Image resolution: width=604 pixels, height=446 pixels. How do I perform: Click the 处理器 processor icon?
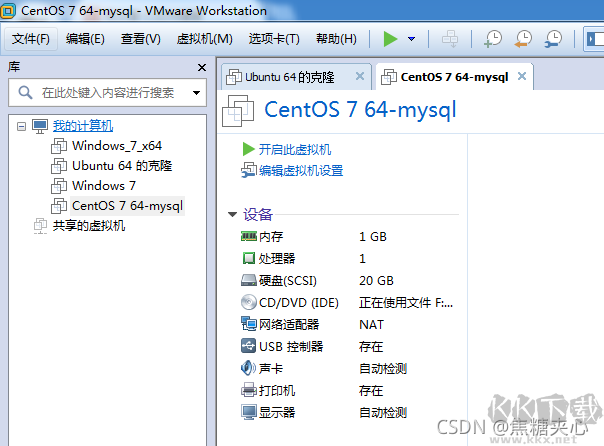(249, 258)
